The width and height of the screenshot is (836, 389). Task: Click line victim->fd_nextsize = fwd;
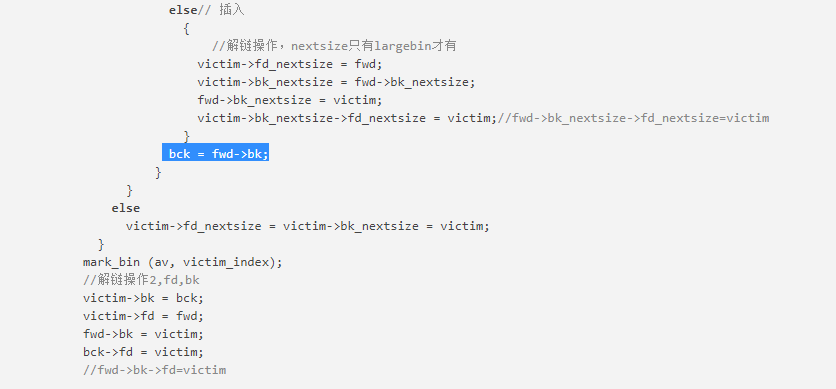[290, 64]
